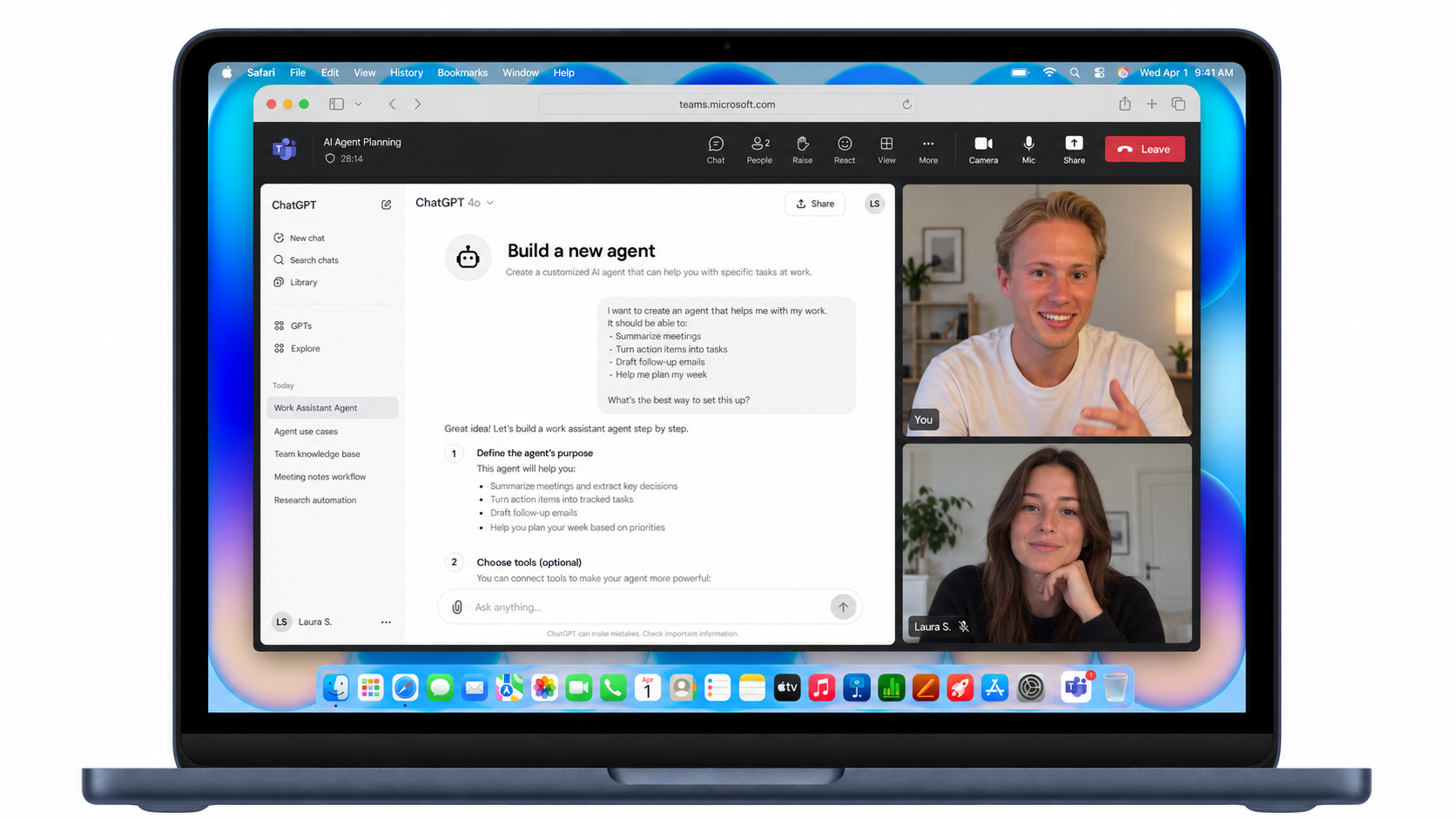
Task: Open the ChatGPT Library
Action: (x=295, y=282)
